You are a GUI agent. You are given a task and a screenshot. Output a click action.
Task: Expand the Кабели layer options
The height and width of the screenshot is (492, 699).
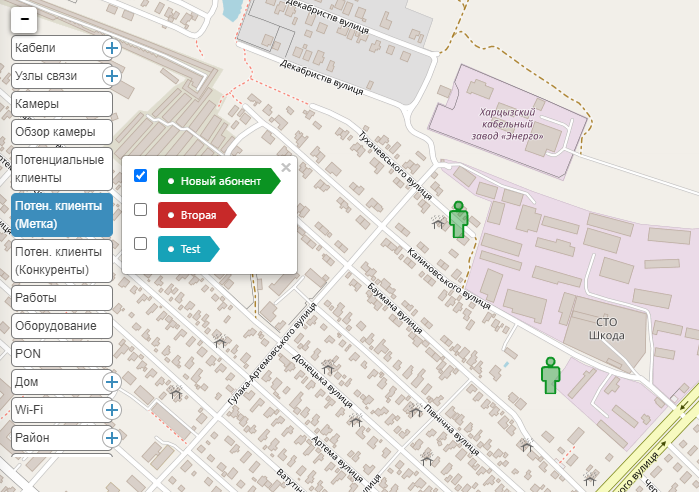click(x=111, y=48)
